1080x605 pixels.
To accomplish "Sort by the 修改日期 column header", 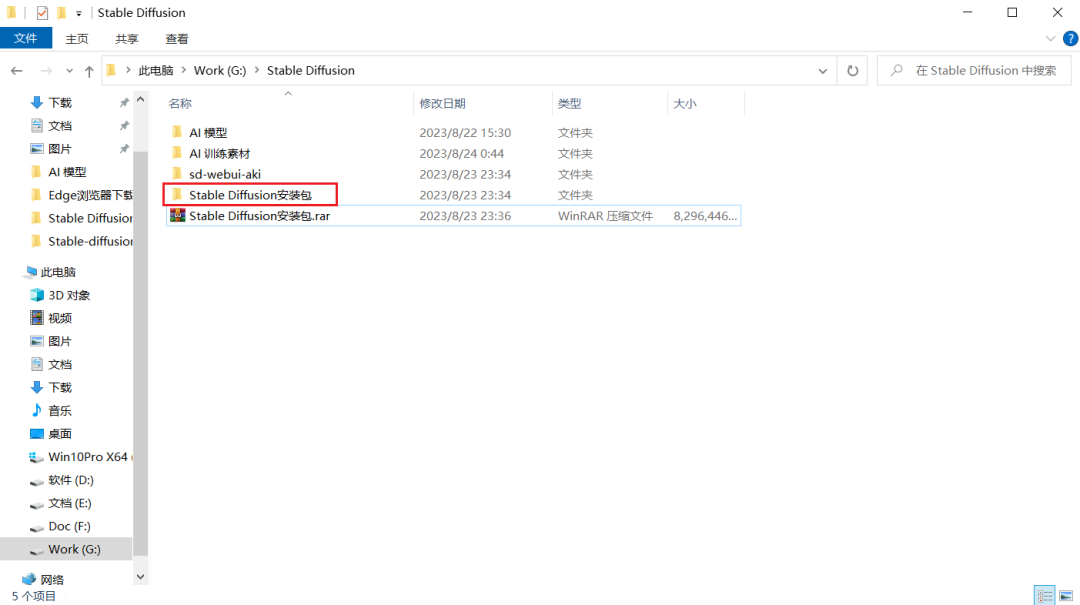I will pos(442,103).
